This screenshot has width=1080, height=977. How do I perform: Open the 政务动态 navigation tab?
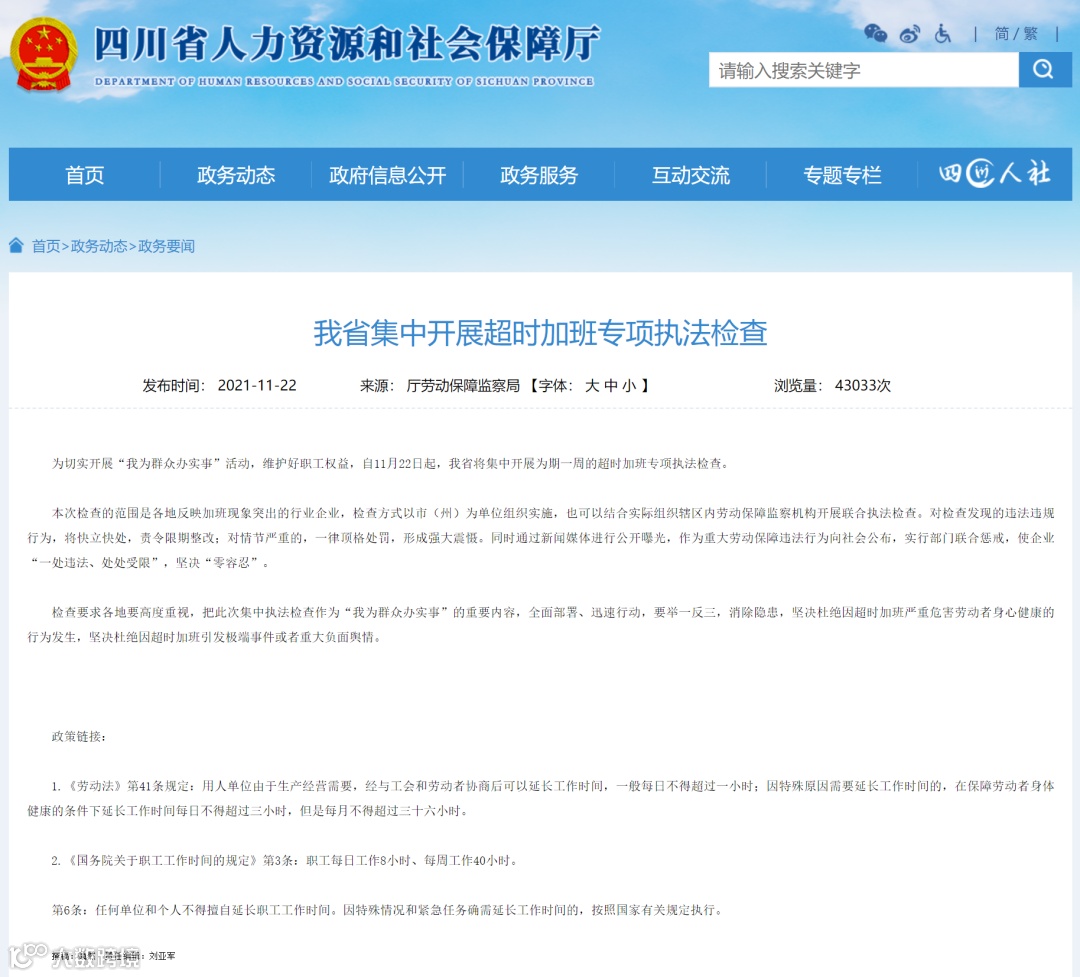[x=236, y=175]
